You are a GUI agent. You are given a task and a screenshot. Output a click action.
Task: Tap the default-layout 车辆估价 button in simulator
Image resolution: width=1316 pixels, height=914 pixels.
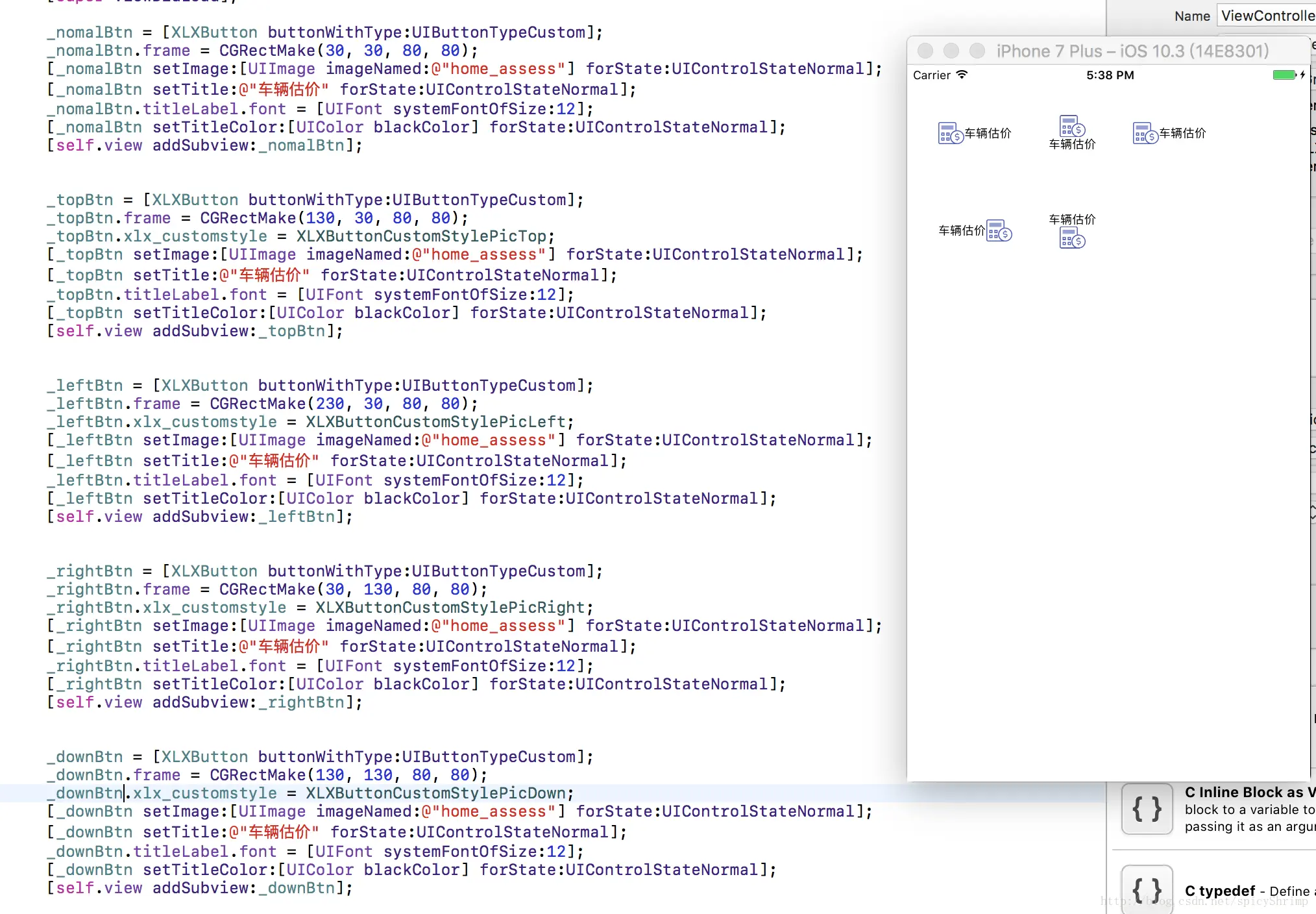pyautogui.click(x=974, y=133)
